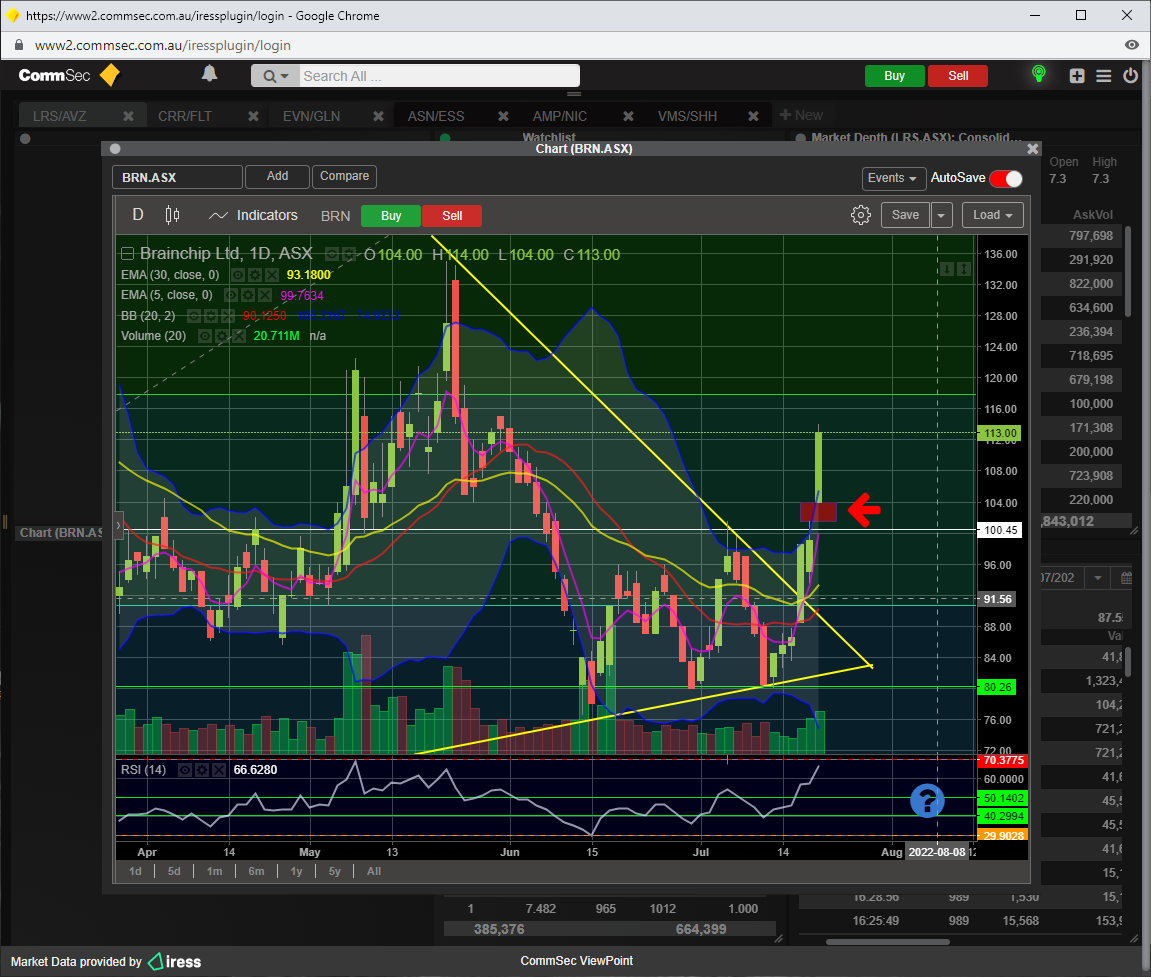Open the hamburger menu in header
The width and height of the screenshot is (1151, 977).
tap(1104, 76)
